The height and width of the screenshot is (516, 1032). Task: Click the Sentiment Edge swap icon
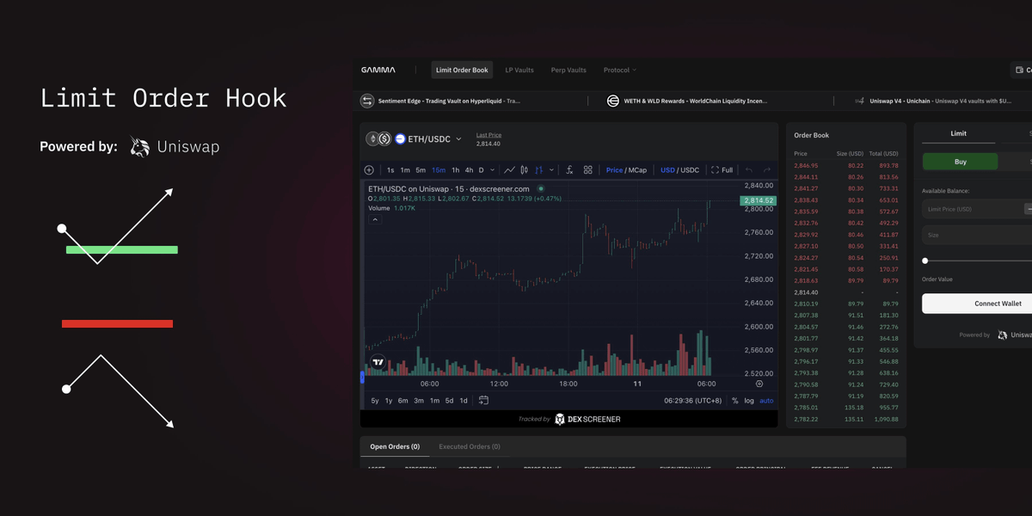[367, 101]
